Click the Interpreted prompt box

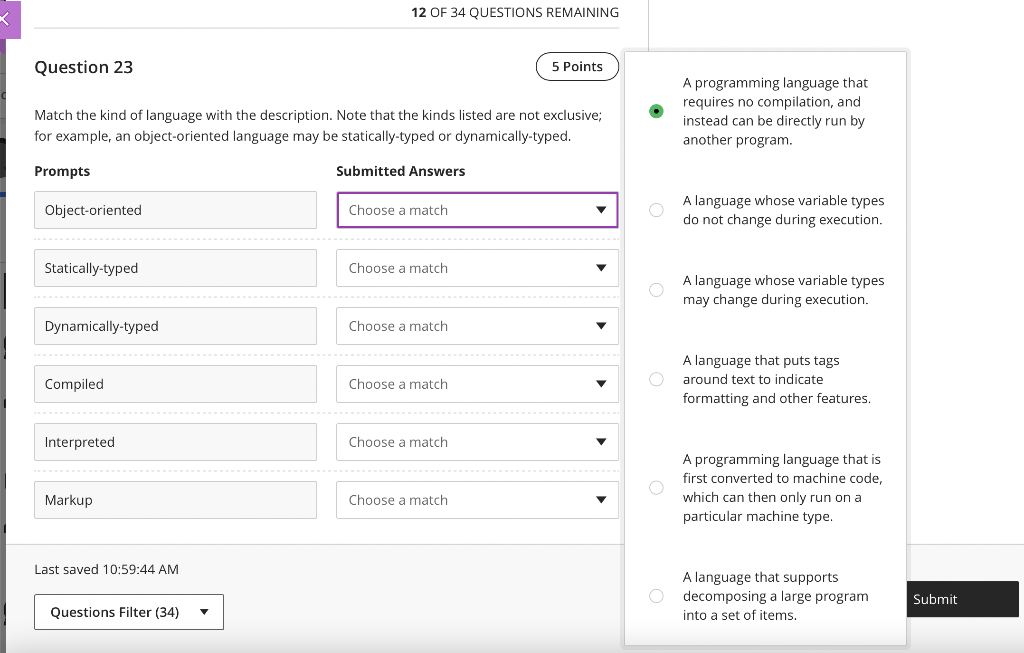click(x=175, y=442)
